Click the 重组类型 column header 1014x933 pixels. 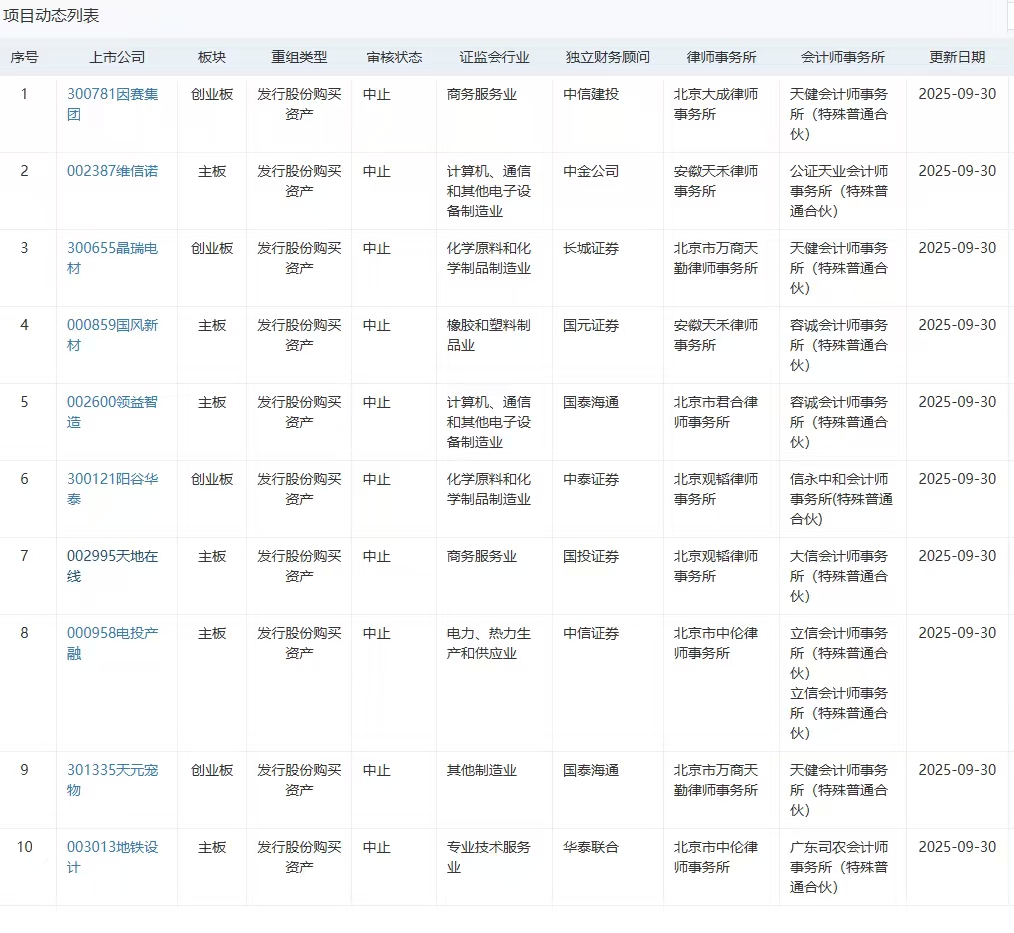point(299,58)
